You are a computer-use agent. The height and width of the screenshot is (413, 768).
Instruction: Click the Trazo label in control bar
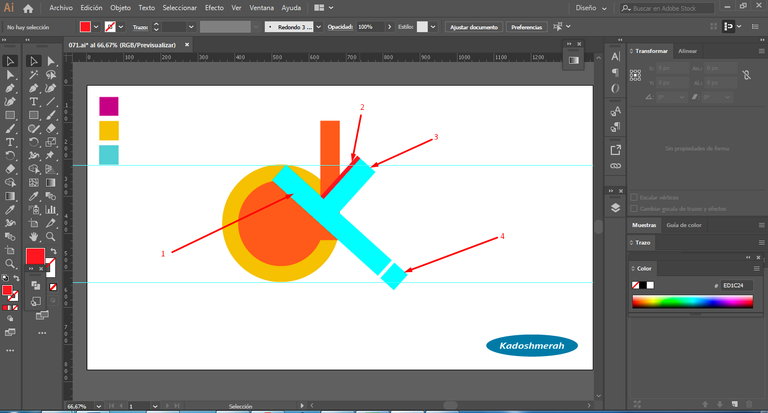pyautogui.click(x=140, y=27)
